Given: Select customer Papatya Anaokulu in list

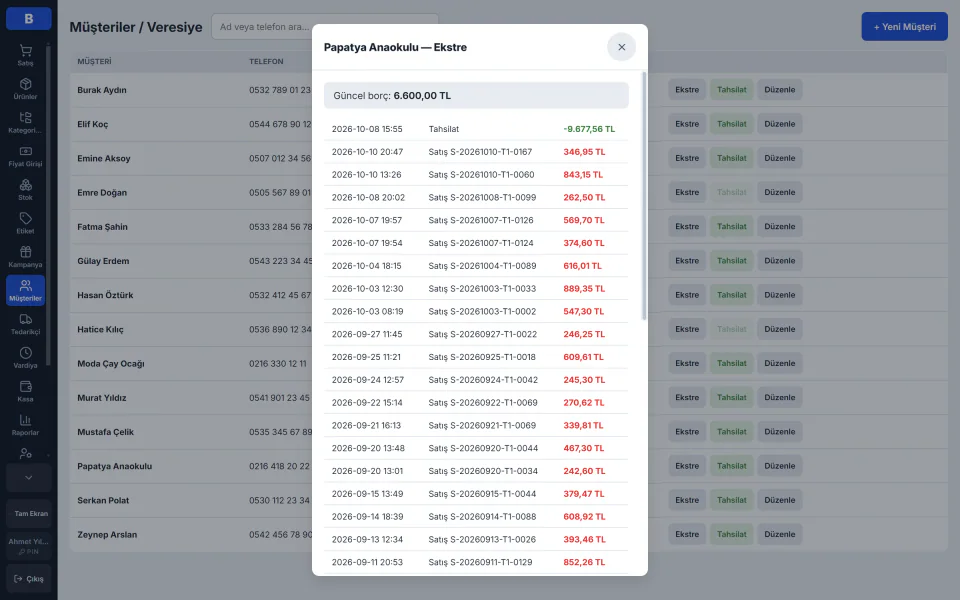Looking at the screenshot, I should 114,466.
